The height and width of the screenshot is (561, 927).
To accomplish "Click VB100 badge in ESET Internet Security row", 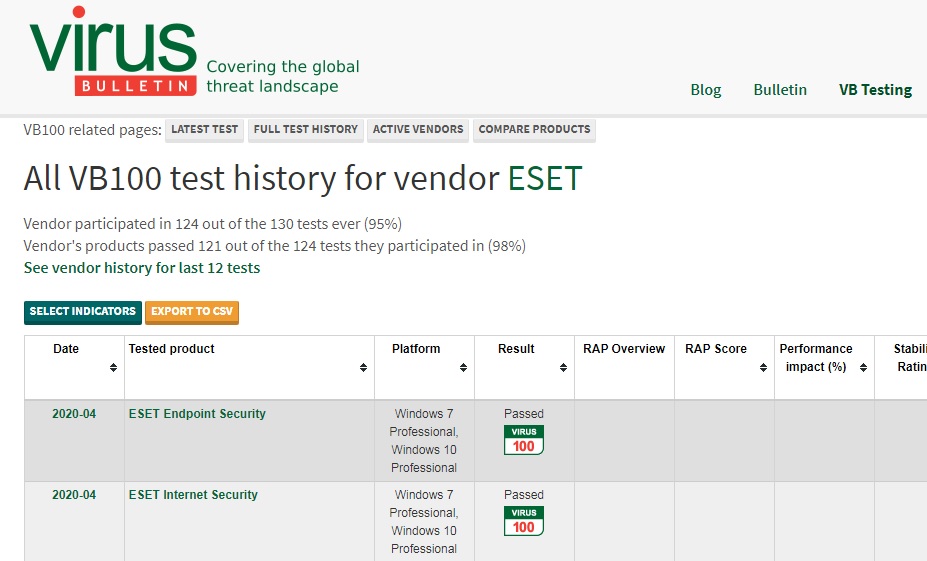I will [x=524, y=521].
